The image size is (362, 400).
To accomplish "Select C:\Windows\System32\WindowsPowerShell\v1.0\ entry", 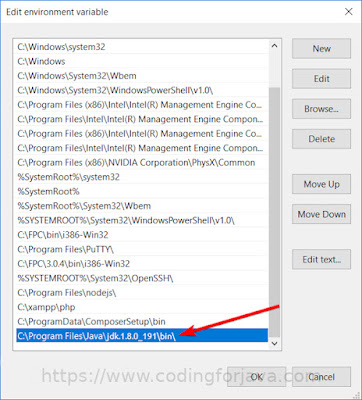I will pos(142,90).
